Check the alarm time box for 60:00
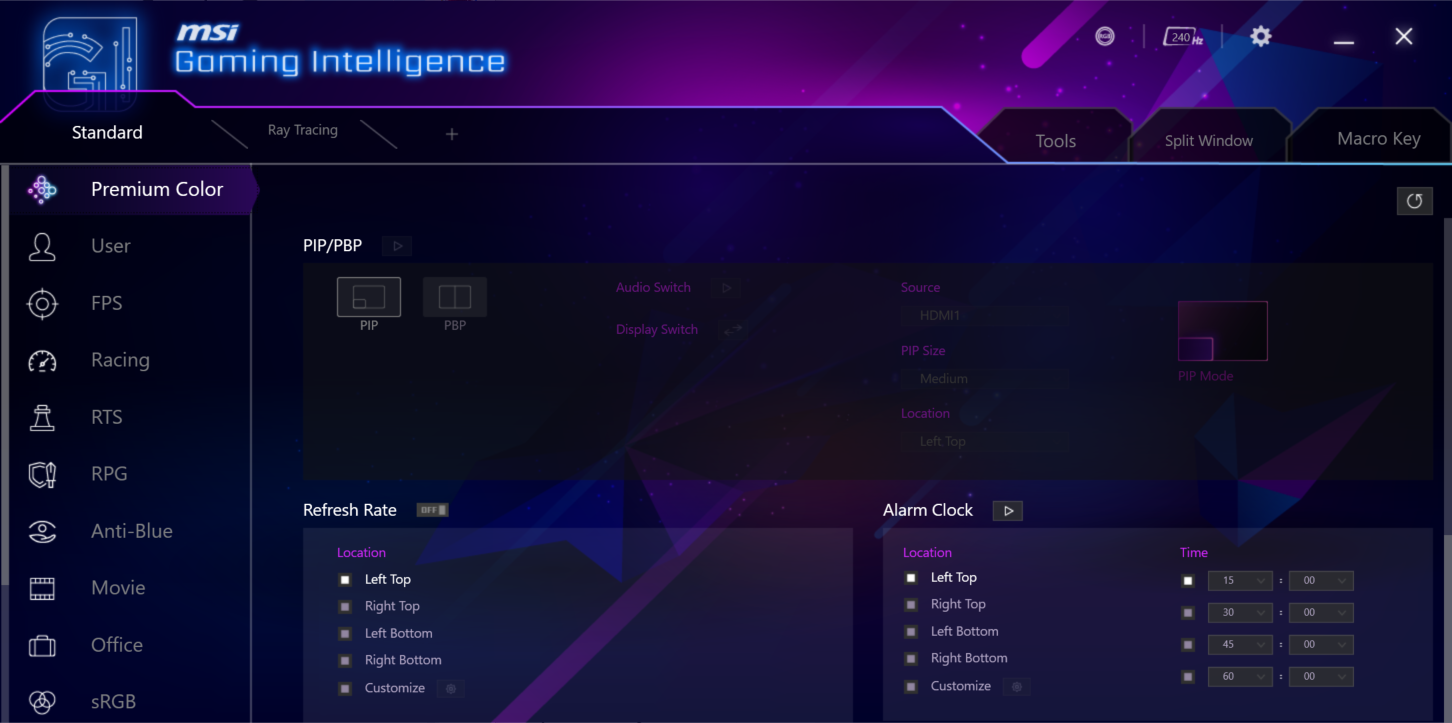The height and width of the screenshot is (723, 1452). [1188, 677]
